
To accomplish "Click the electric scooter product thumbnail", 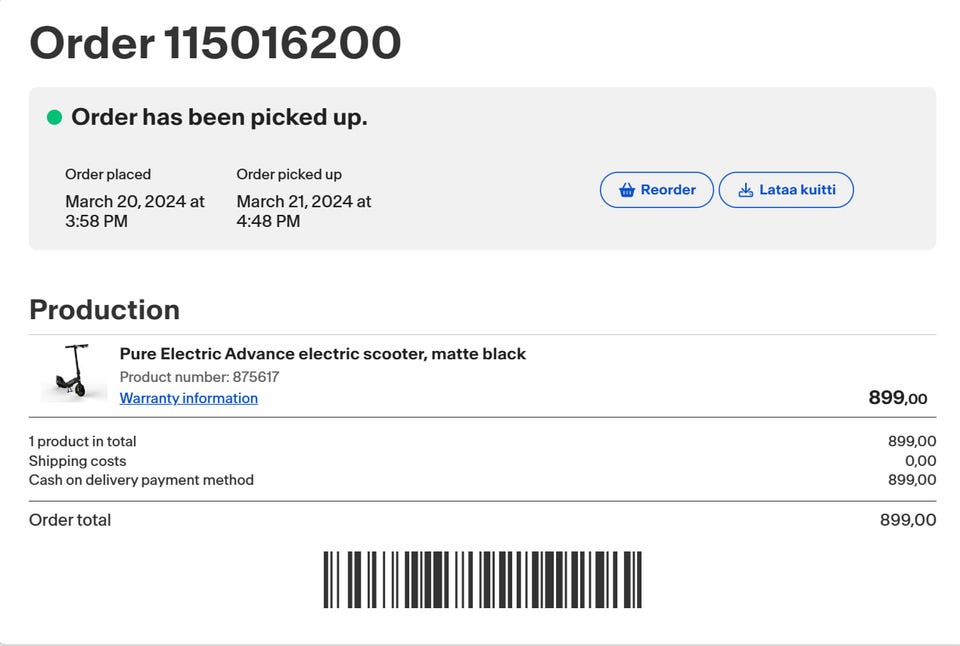I will click(74, 372).
